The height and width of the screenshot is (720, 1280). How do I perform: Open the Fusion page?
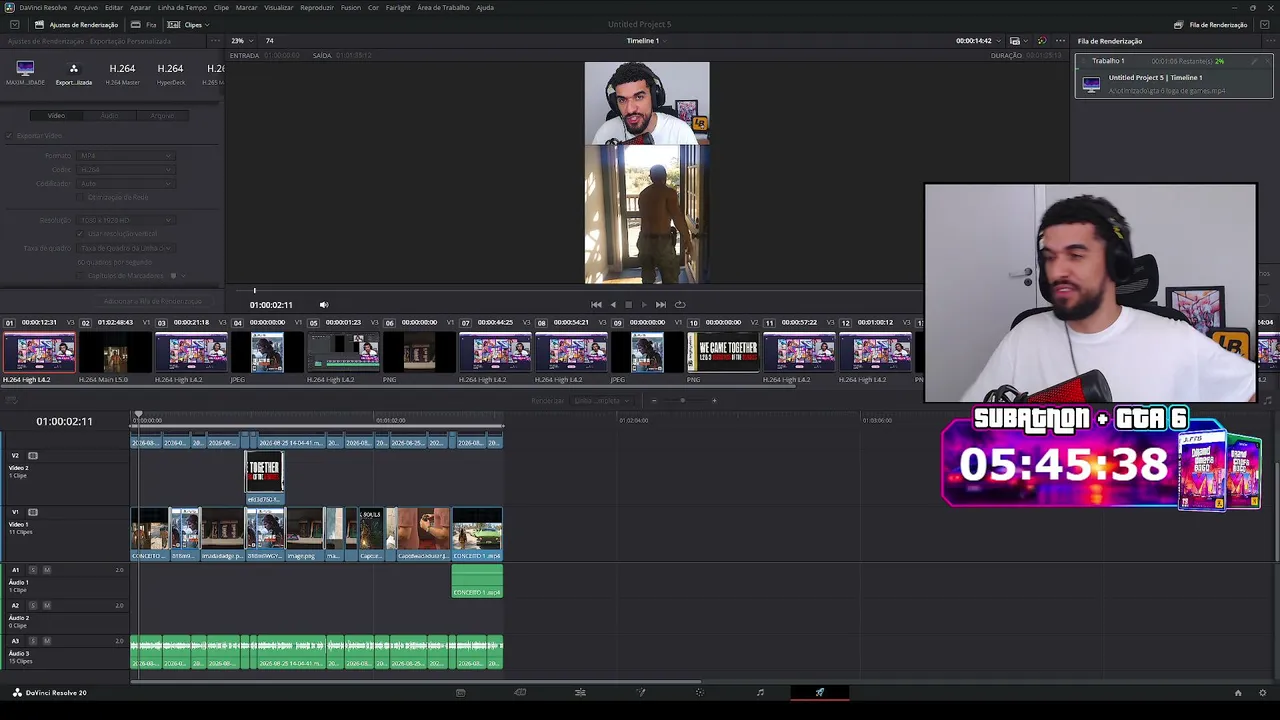pos(641,692)
